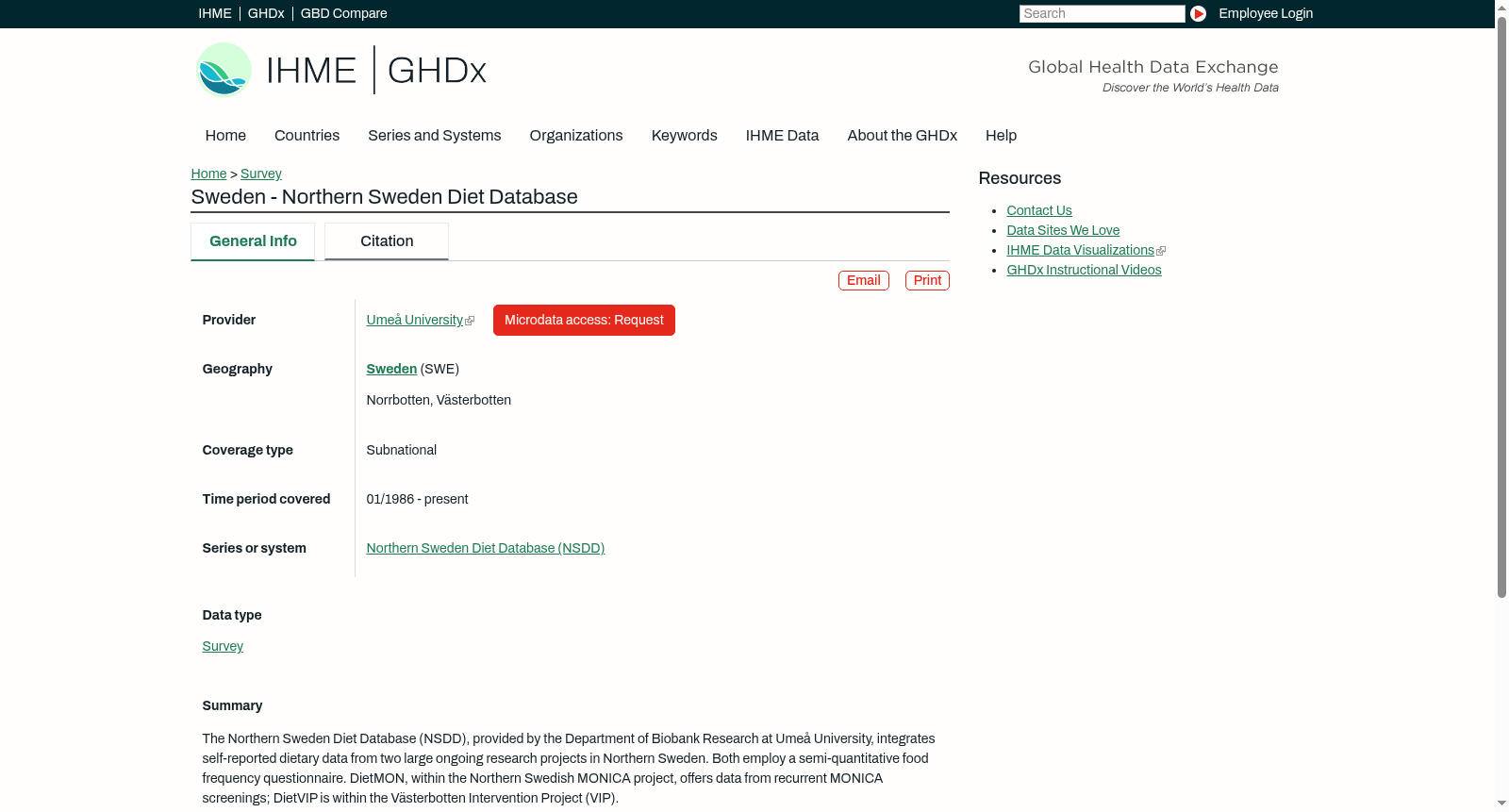The height and width of the screenshot is (812, 1509).
Task: Open the Contact Us resource link
Action: pyautogui.click(x=1039, y=210)
